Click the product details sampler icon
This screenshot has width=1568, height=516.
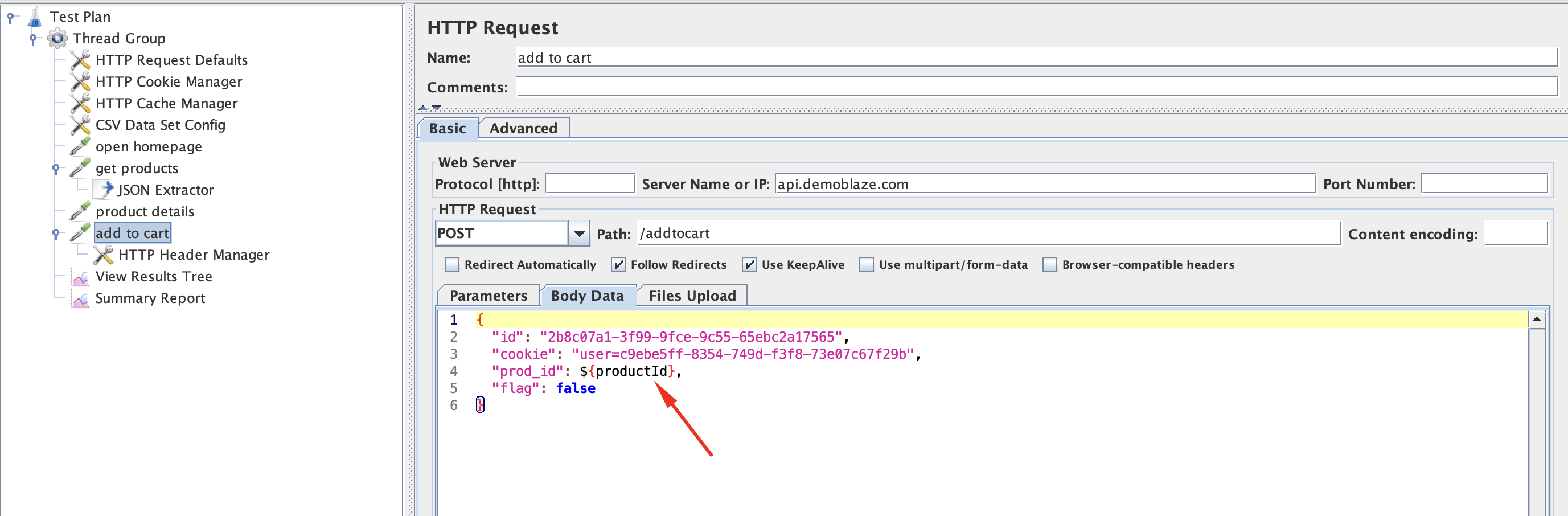[x=80, y=211]
